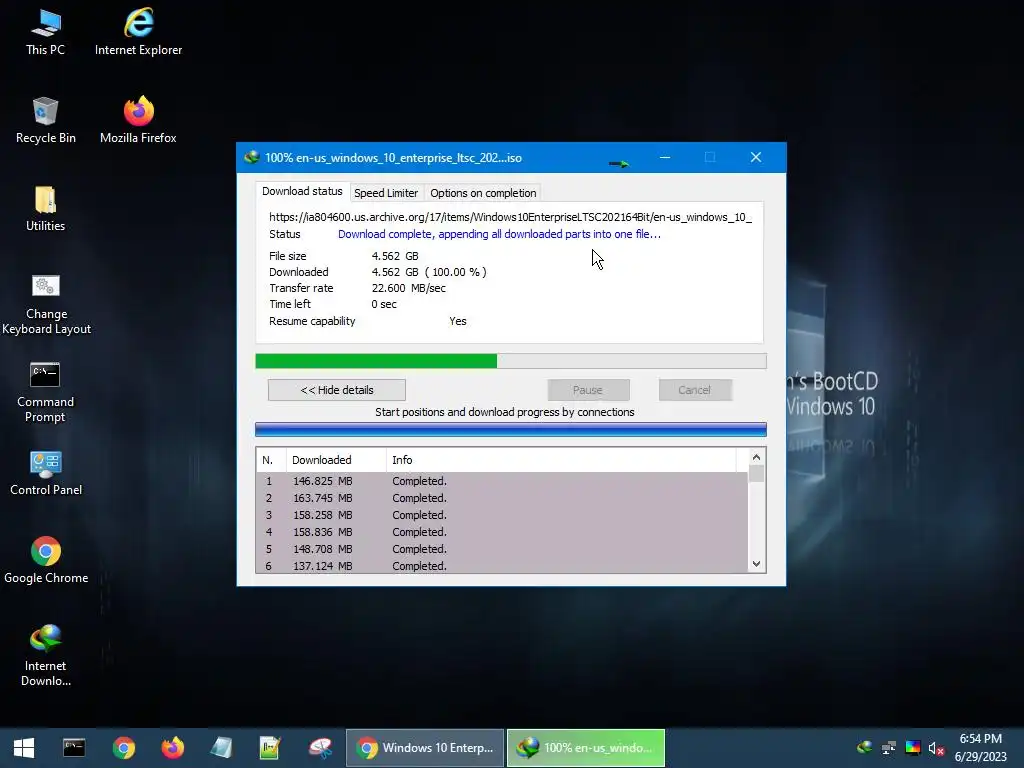Open the Windows Start menu
Screen dimensions: 1024x768
(24, 748)
